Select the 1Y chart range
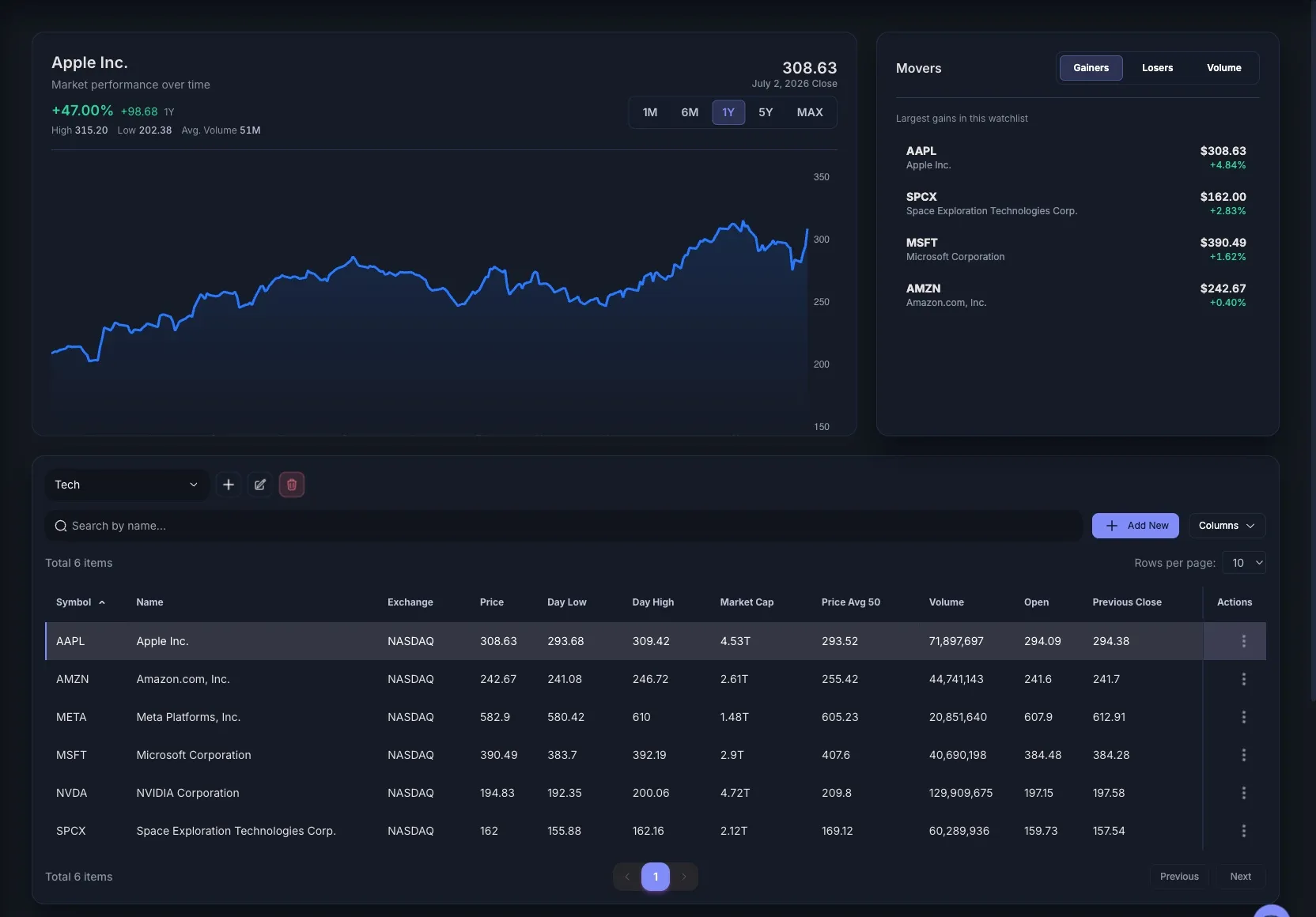The height and width of the screenshot is (917, 1316). [728, 112]
